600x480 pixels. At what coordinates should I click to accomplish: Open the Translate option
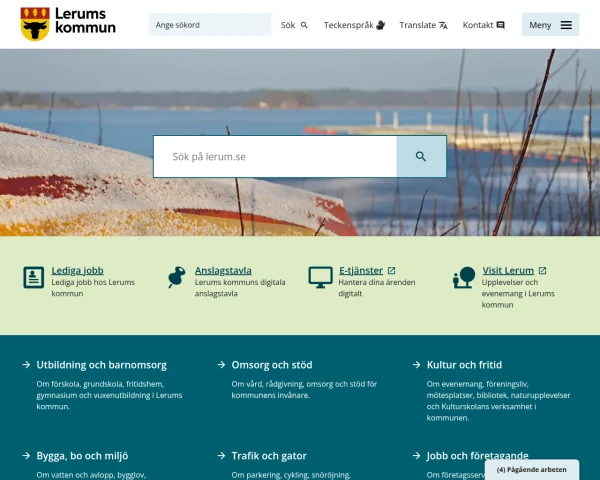click(423, 25)
